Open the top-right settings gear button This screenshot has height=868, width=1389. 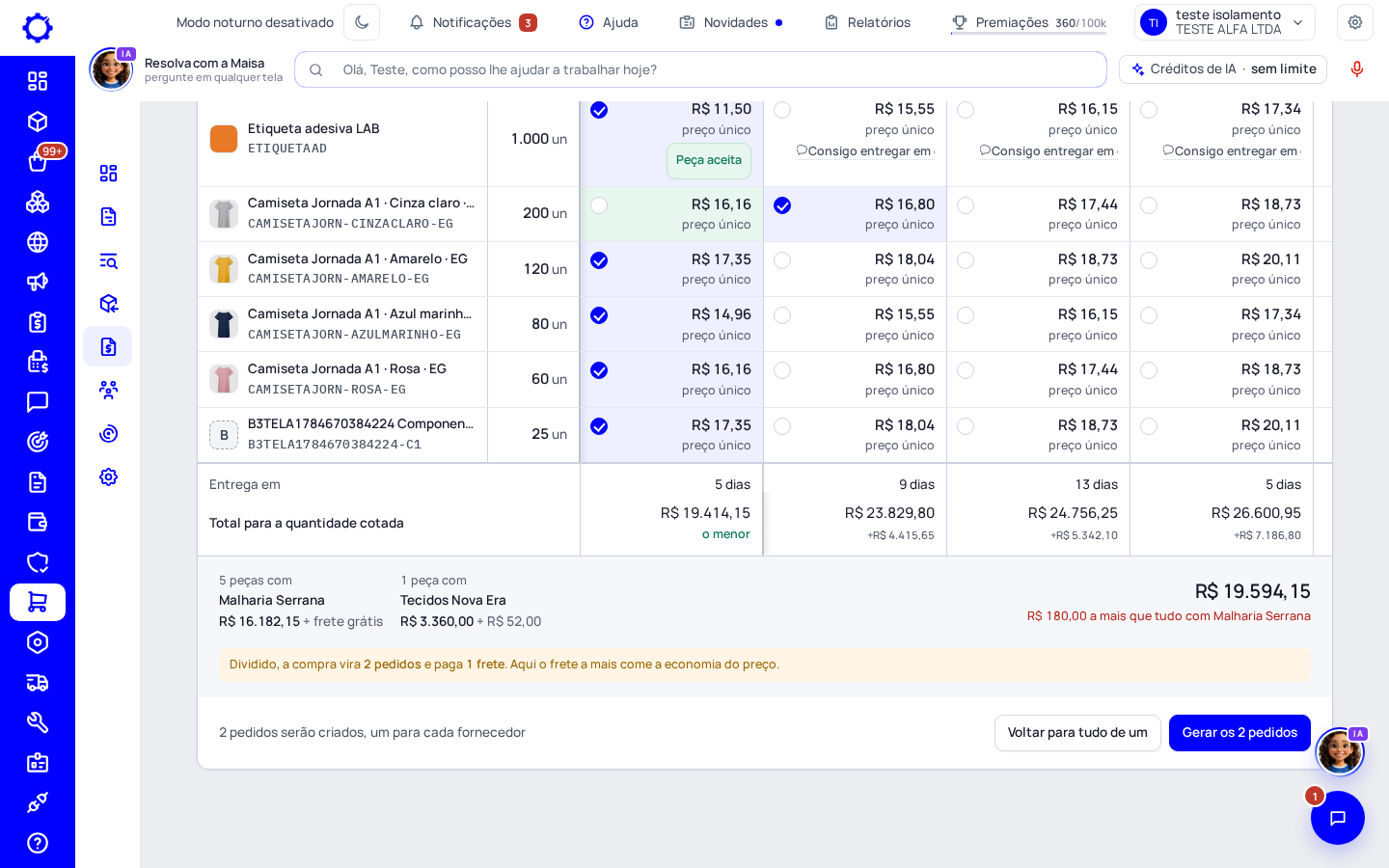[1355, 22]
